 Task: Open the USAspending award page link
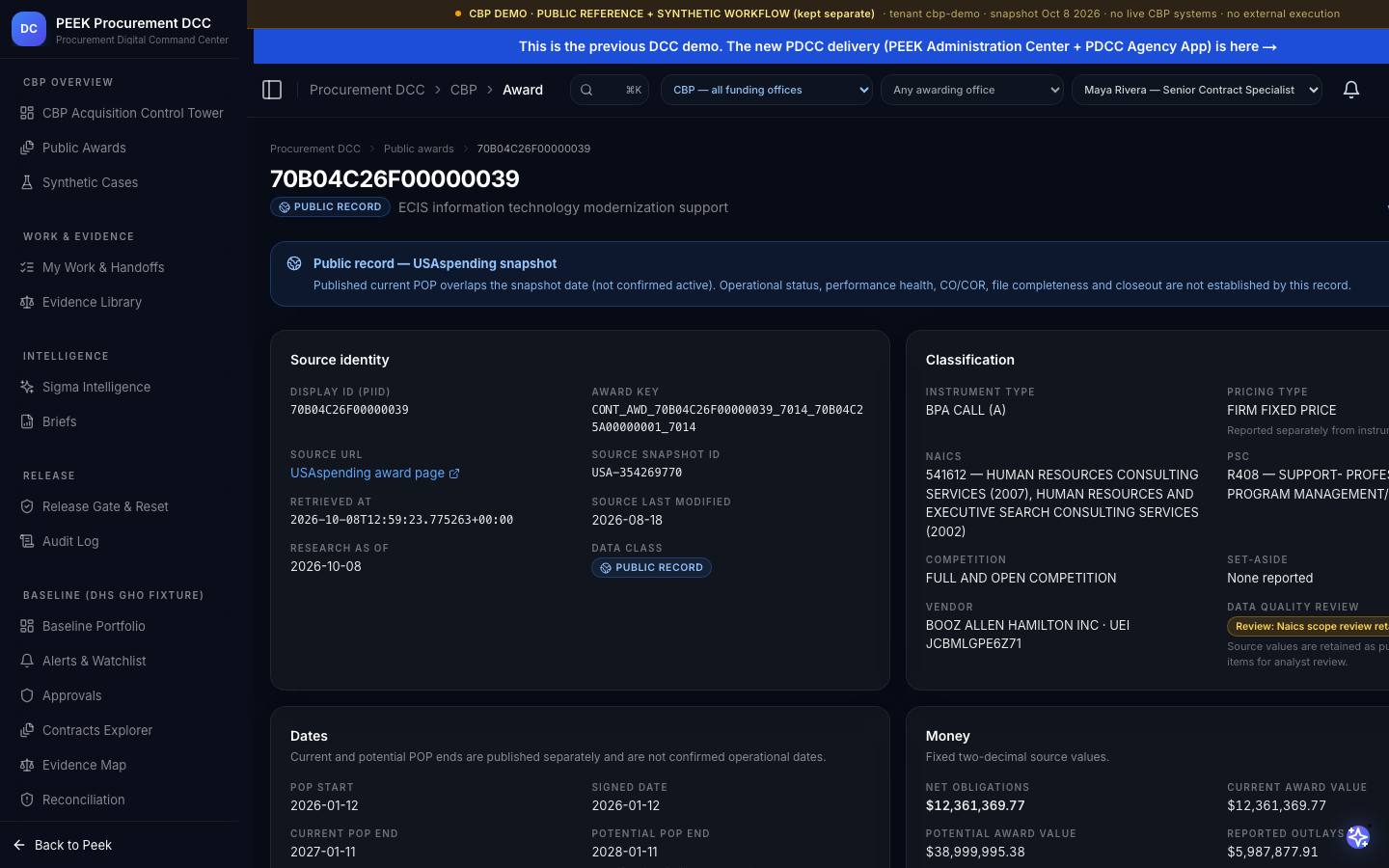(x=374, y=473)
